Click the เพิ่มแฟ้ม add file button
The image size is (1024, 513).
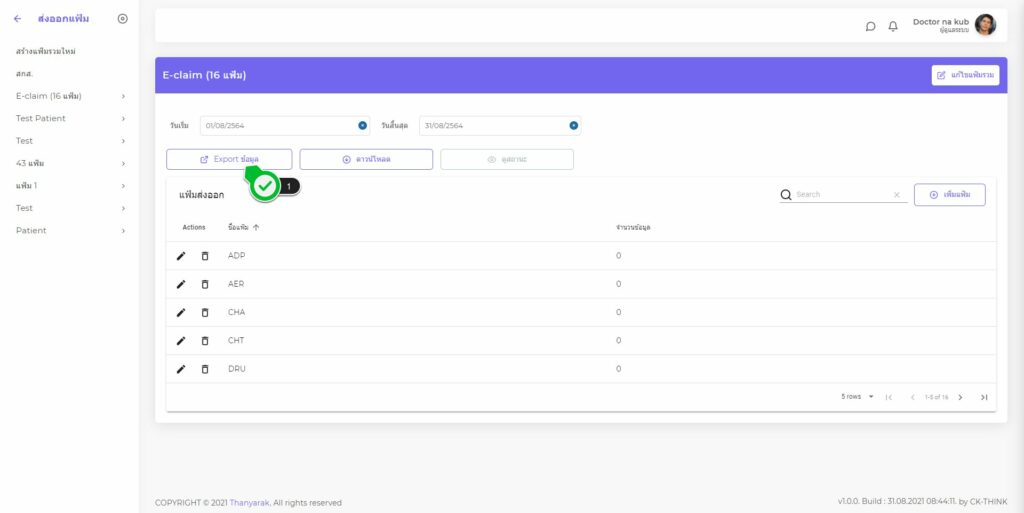pyautogui.click(x=949, y=195)
